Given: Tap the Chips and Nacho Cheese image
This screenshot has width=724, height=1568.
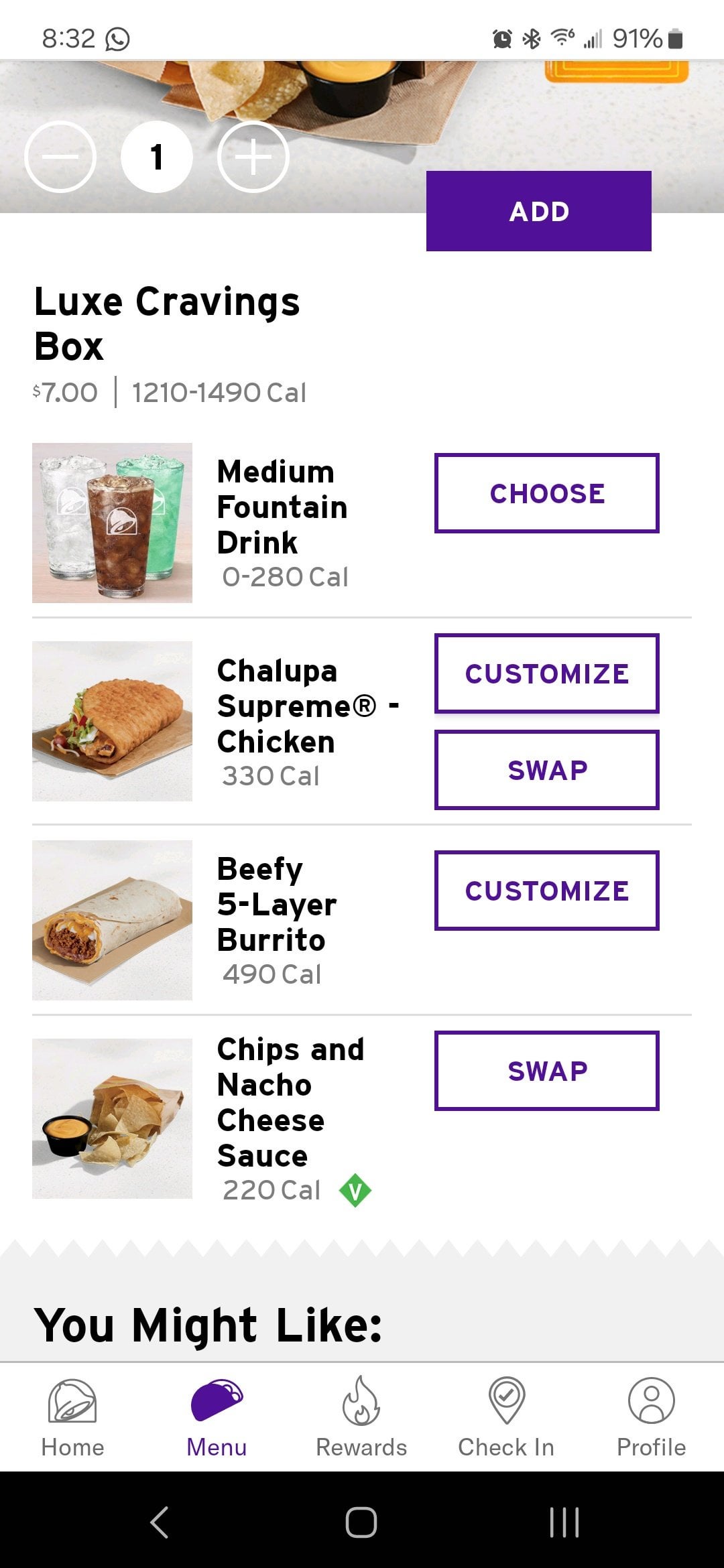Looking at the screenshot, I should coord(112,1118).
